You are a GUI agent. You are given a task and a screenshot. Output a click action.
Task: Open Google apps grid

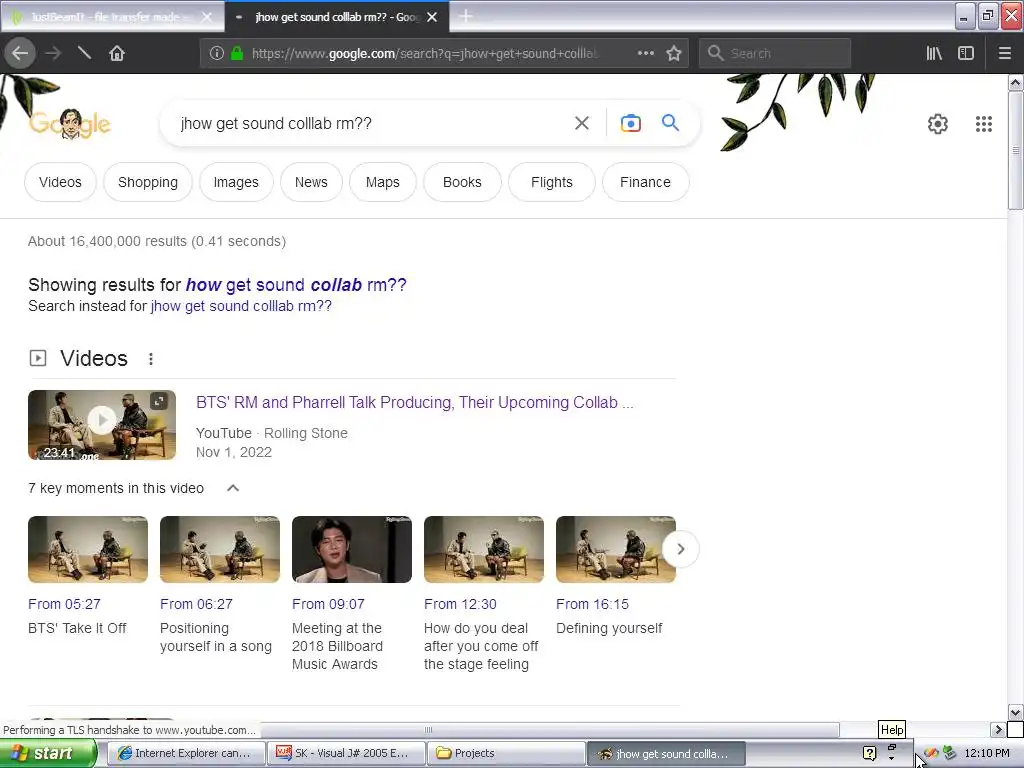984,123
